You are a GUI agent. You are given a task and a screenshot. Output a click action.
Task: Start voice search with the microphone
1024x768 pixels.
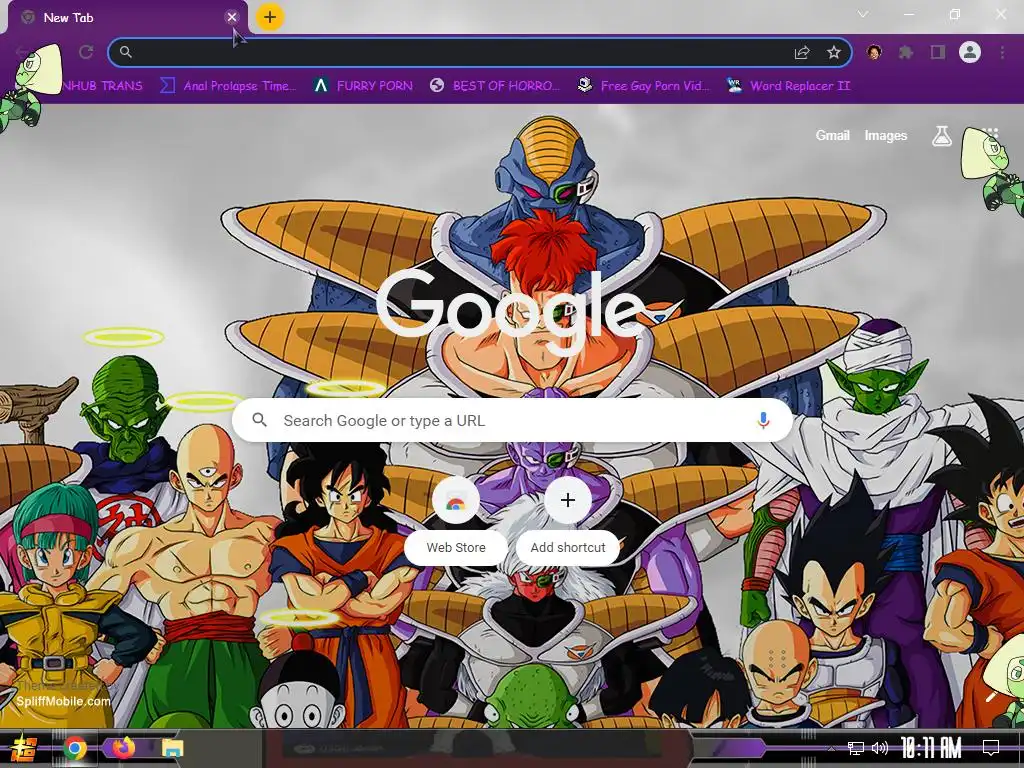click(x=763, y=420)
